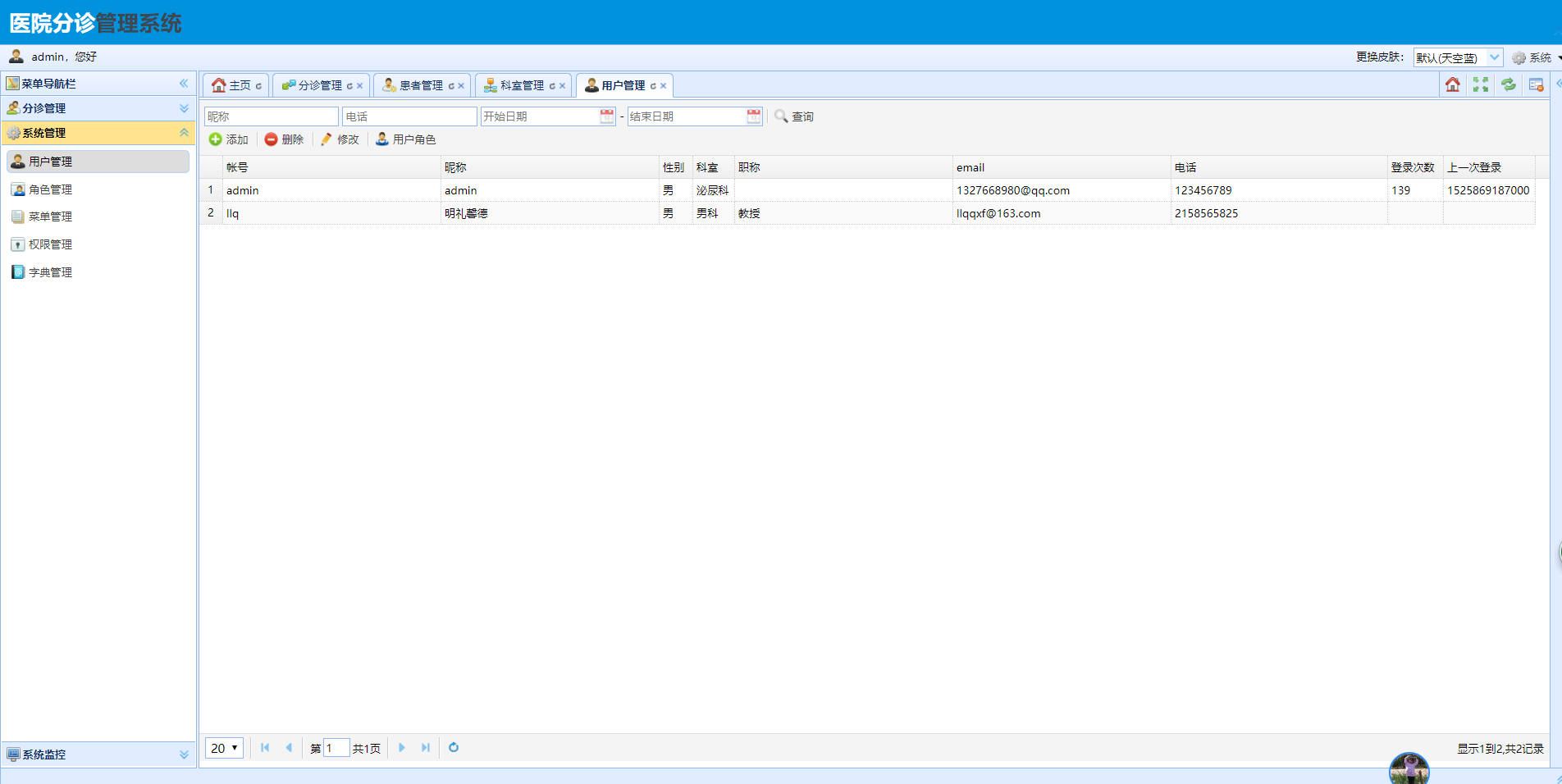Screen dimensions: 1562x784
Task: Sort by the email column header
Action: click(x=1062, y=167)
